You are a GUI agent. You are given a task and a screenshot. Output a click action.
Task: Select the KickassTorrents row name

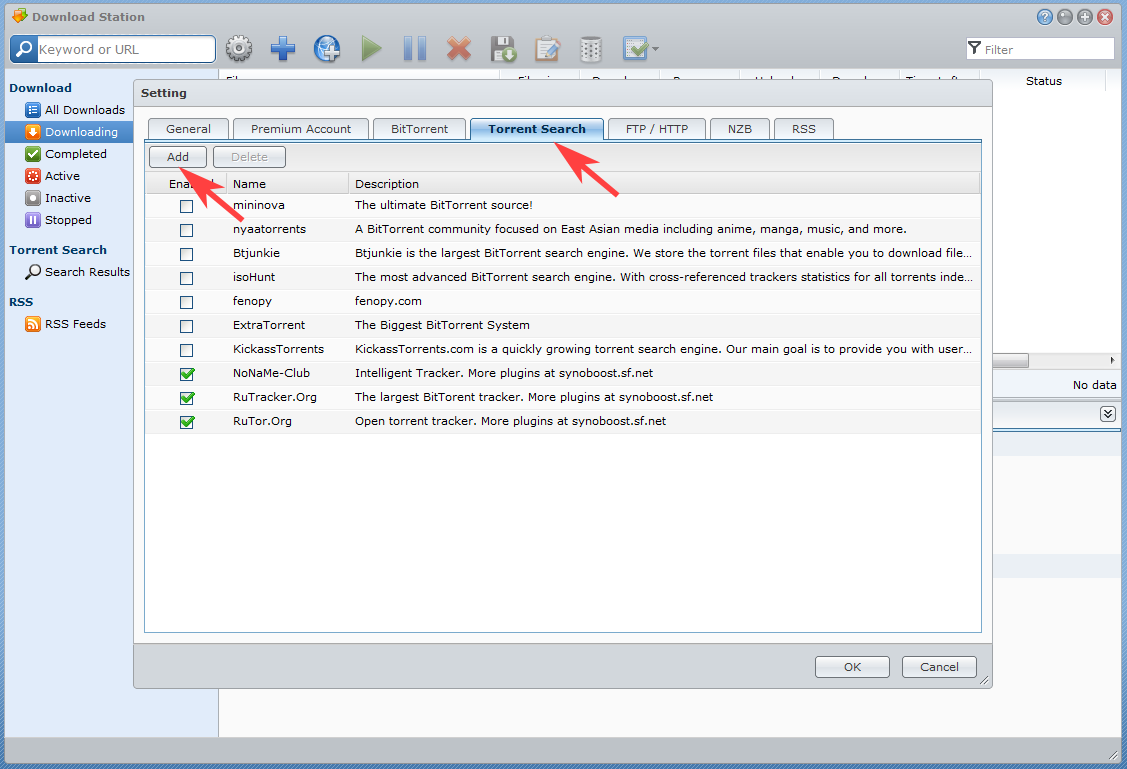point(278,349)
